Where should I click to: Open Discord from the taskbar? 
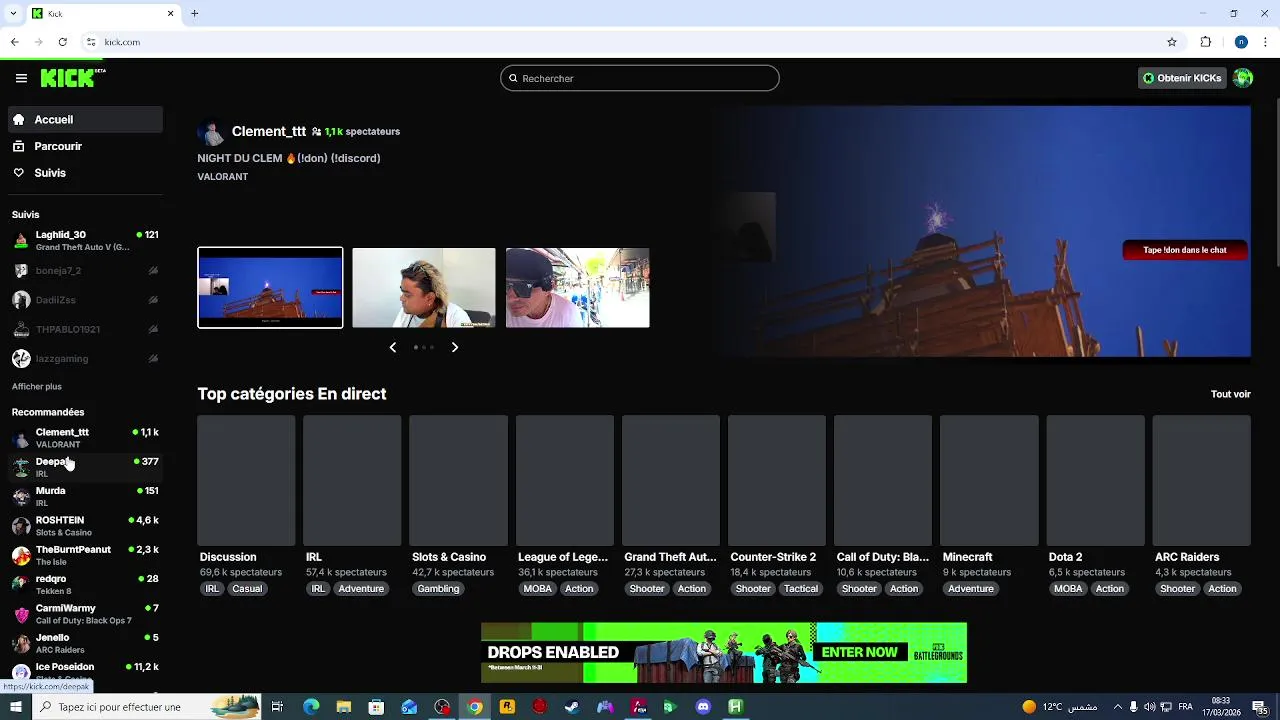[x=703, y=707]
